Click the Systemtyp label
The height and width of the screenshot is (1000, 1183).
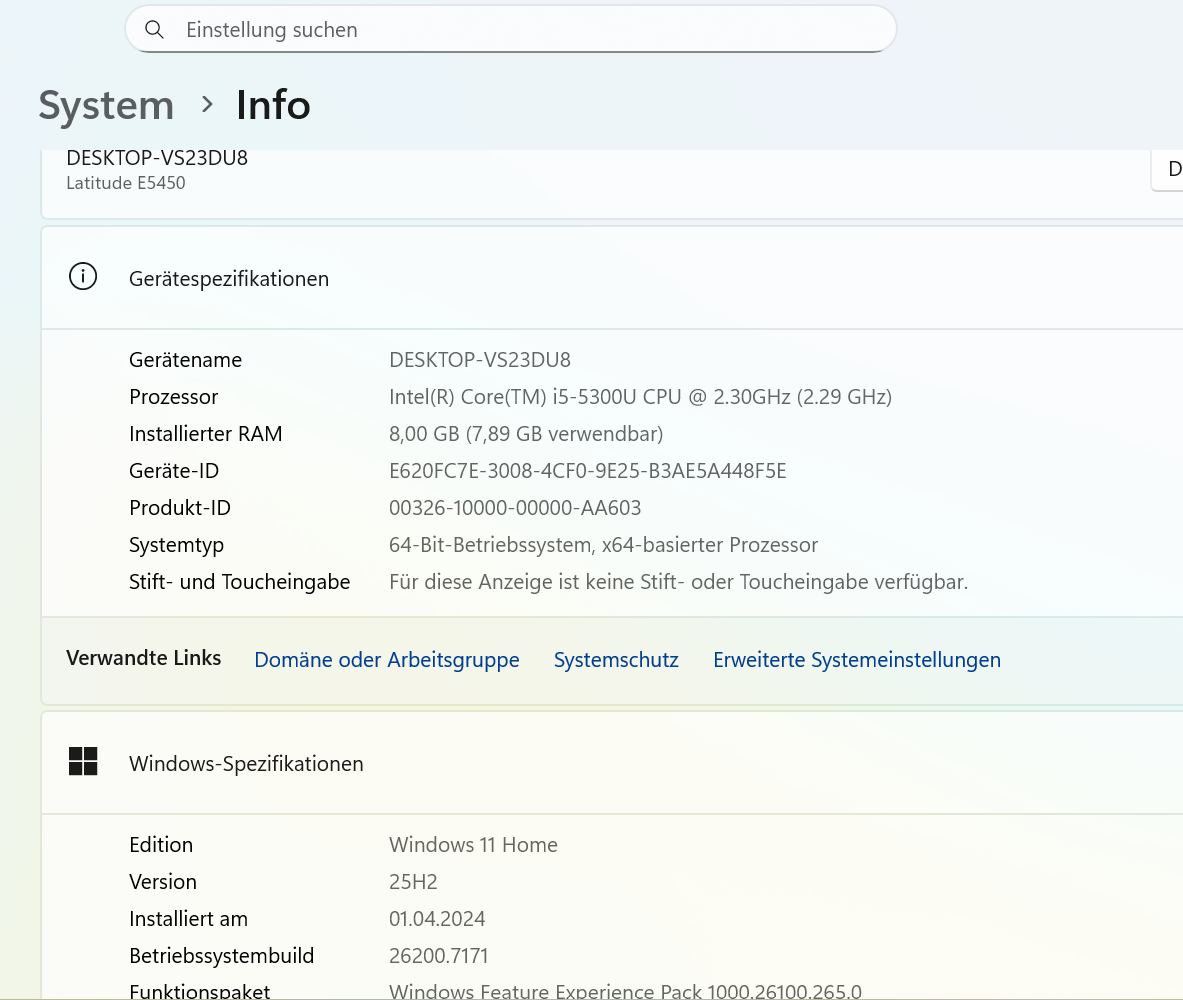click(x=177, y=546)
